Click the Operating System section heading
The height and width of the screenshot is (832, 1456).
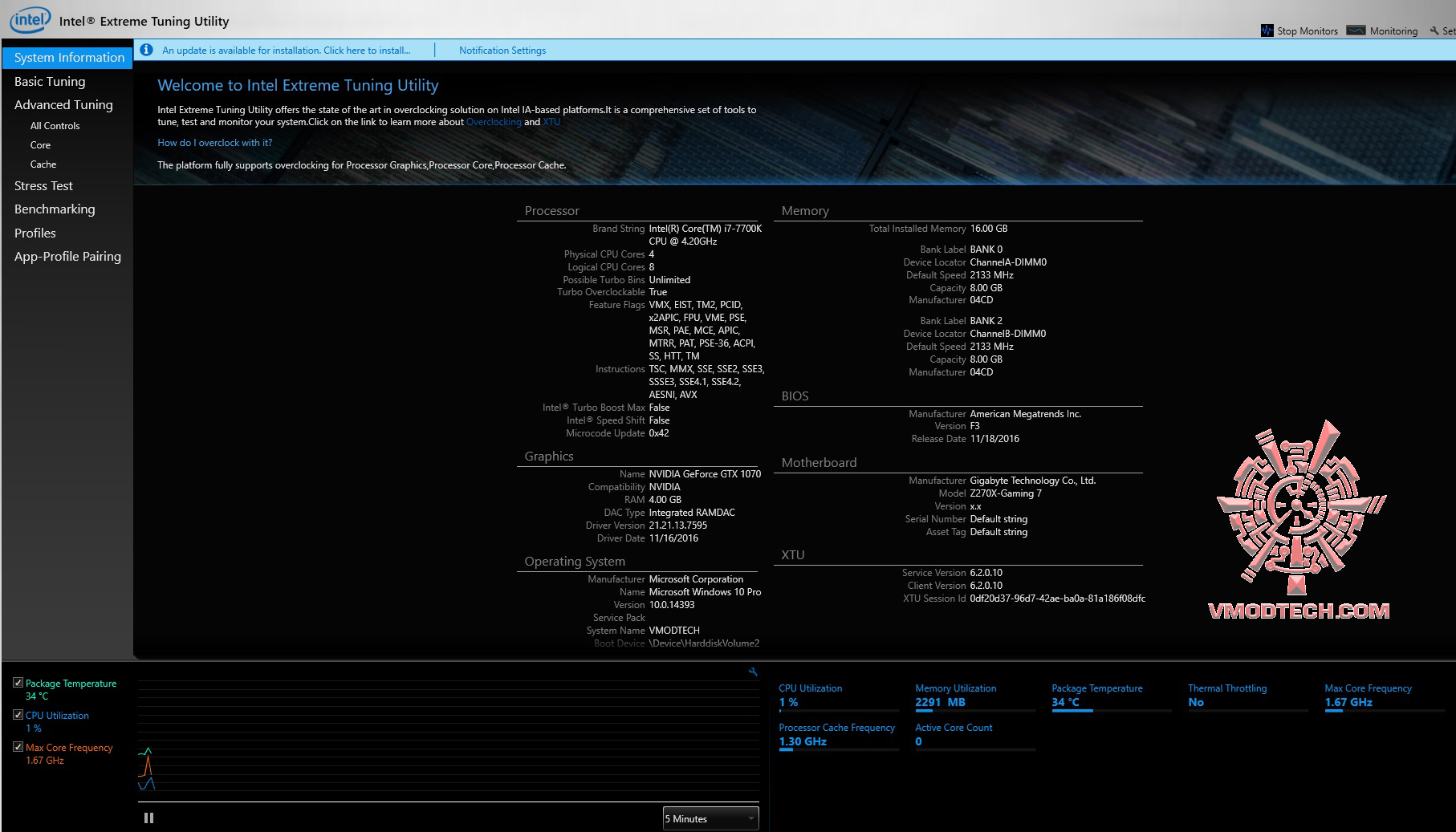(575, 562)
